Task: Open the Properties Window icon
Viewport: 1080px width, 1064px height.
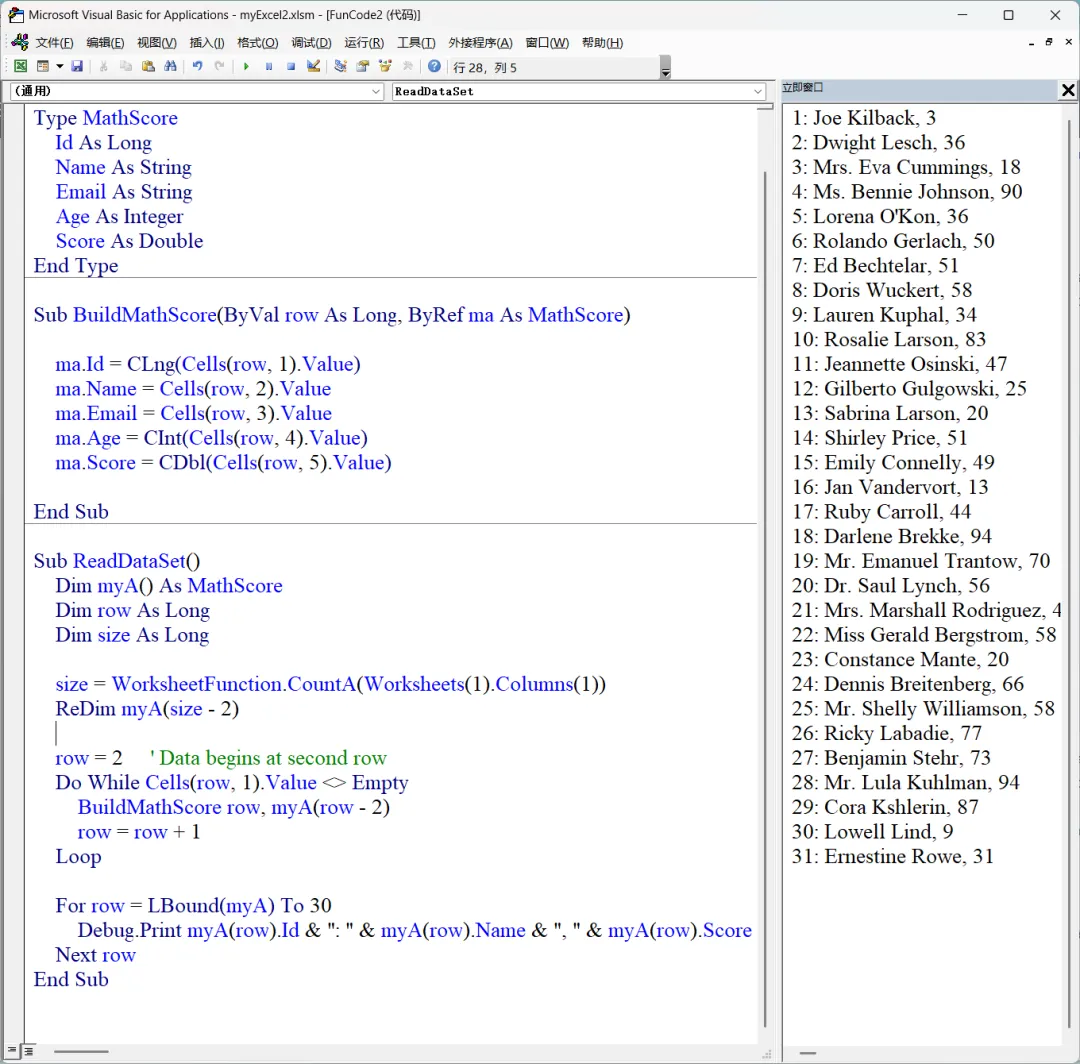Action: [363, 66]
